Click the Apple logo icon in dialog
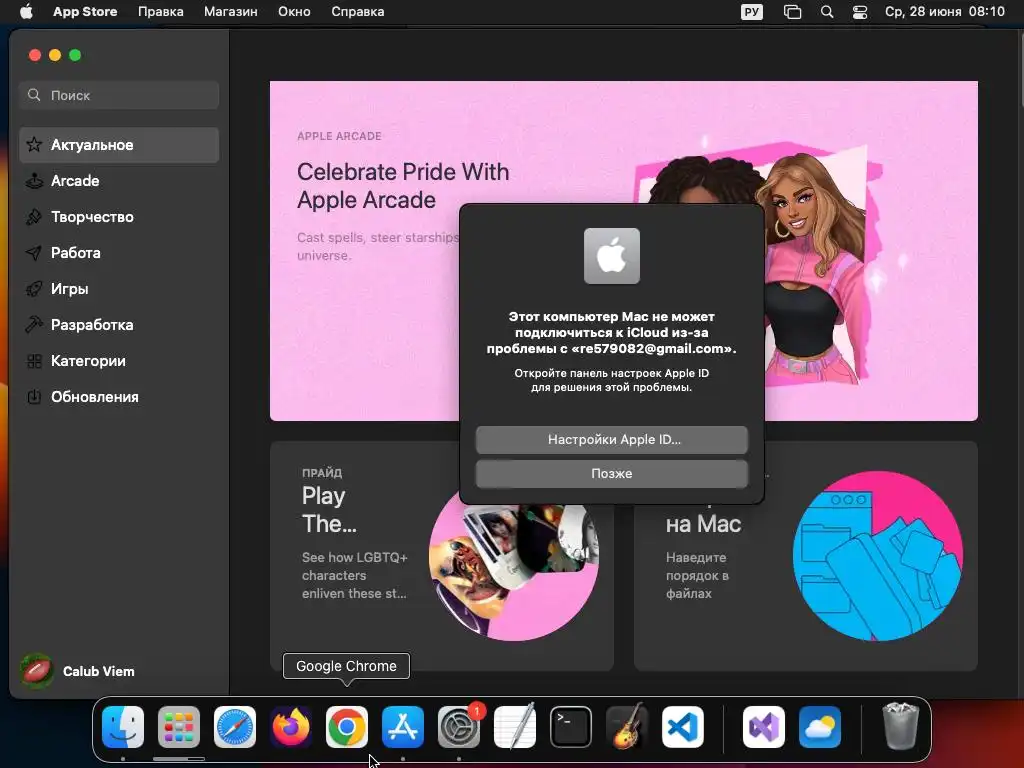 612,256
